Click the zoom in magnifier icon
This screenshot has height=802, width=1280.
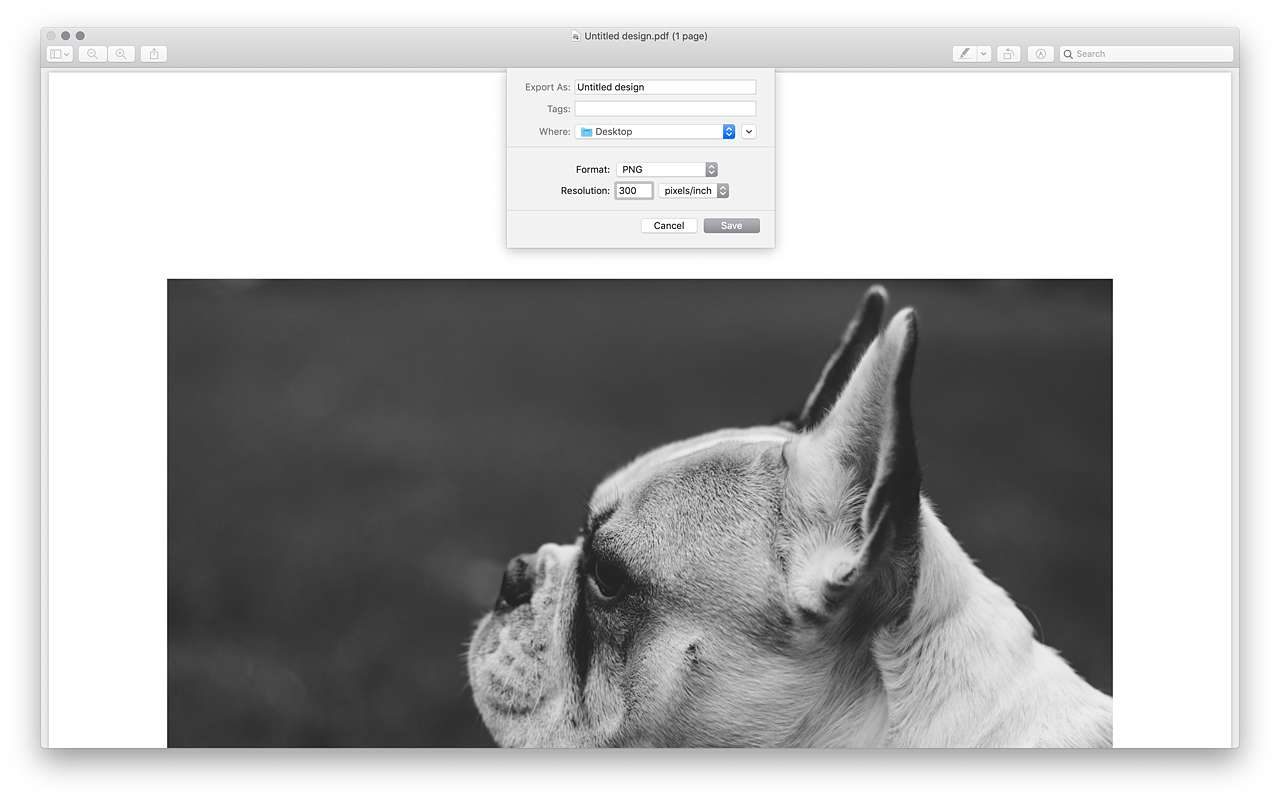(x=121, y=54)
